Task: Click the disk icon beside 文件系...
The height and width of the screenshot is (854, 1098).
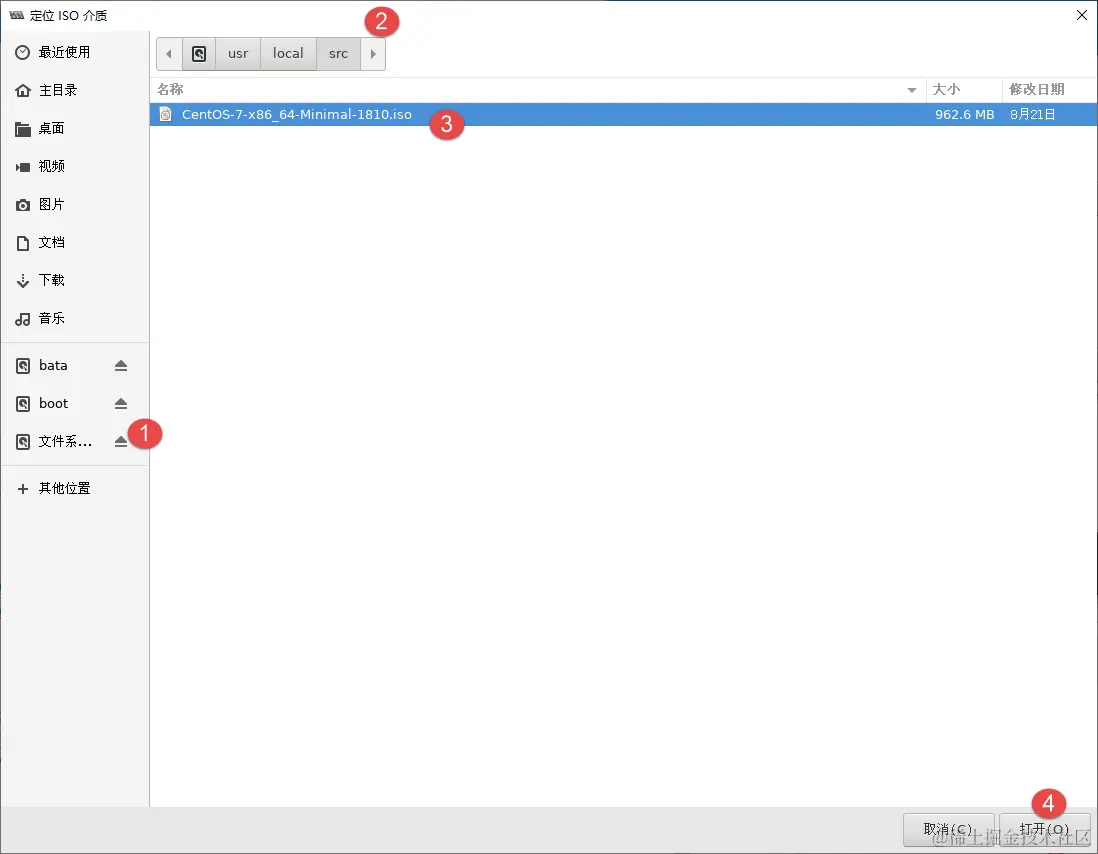Action: click(22, 442)
